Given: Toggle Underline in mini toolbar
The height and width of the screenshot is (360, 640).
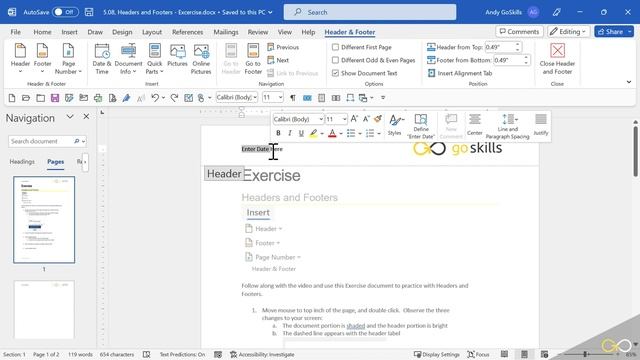Looking at the screenshot, I should tap(301, 133).
